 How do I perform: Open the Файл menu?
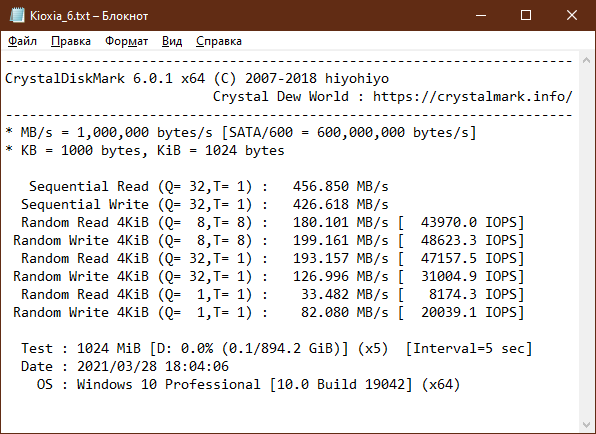pyautogui.click(x=22, y=41)
